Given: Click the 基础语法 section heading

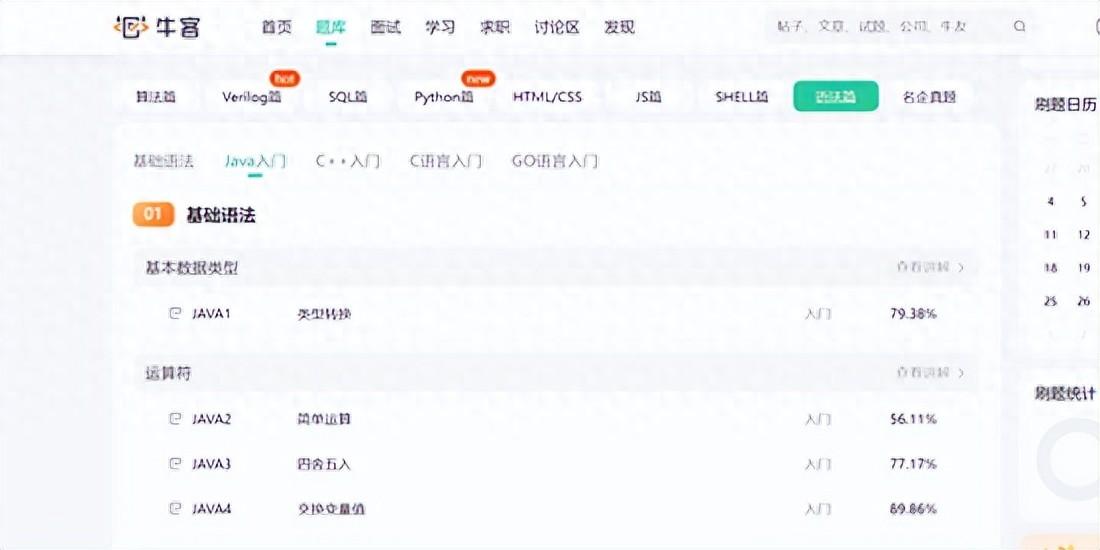Looking at the screenshot, I should click(220, 215).
